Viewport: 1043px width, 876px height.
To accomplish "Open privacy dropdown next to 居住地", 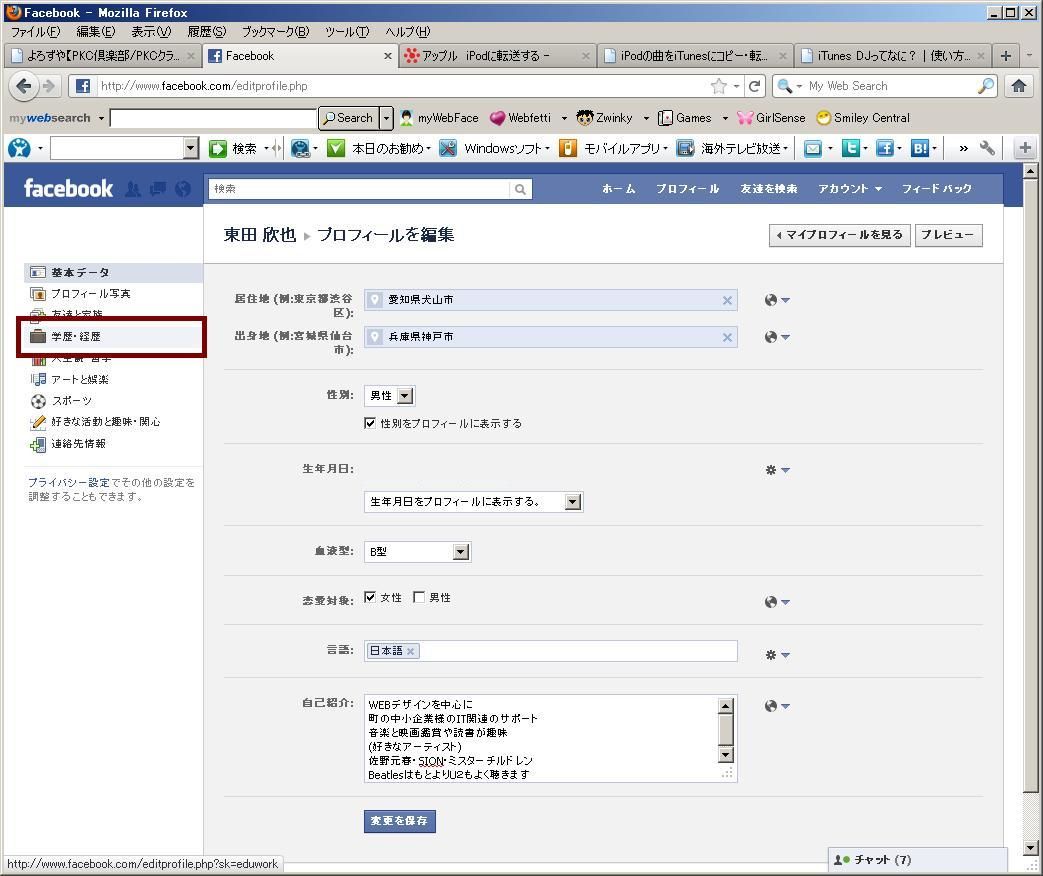I will (777, 300).
